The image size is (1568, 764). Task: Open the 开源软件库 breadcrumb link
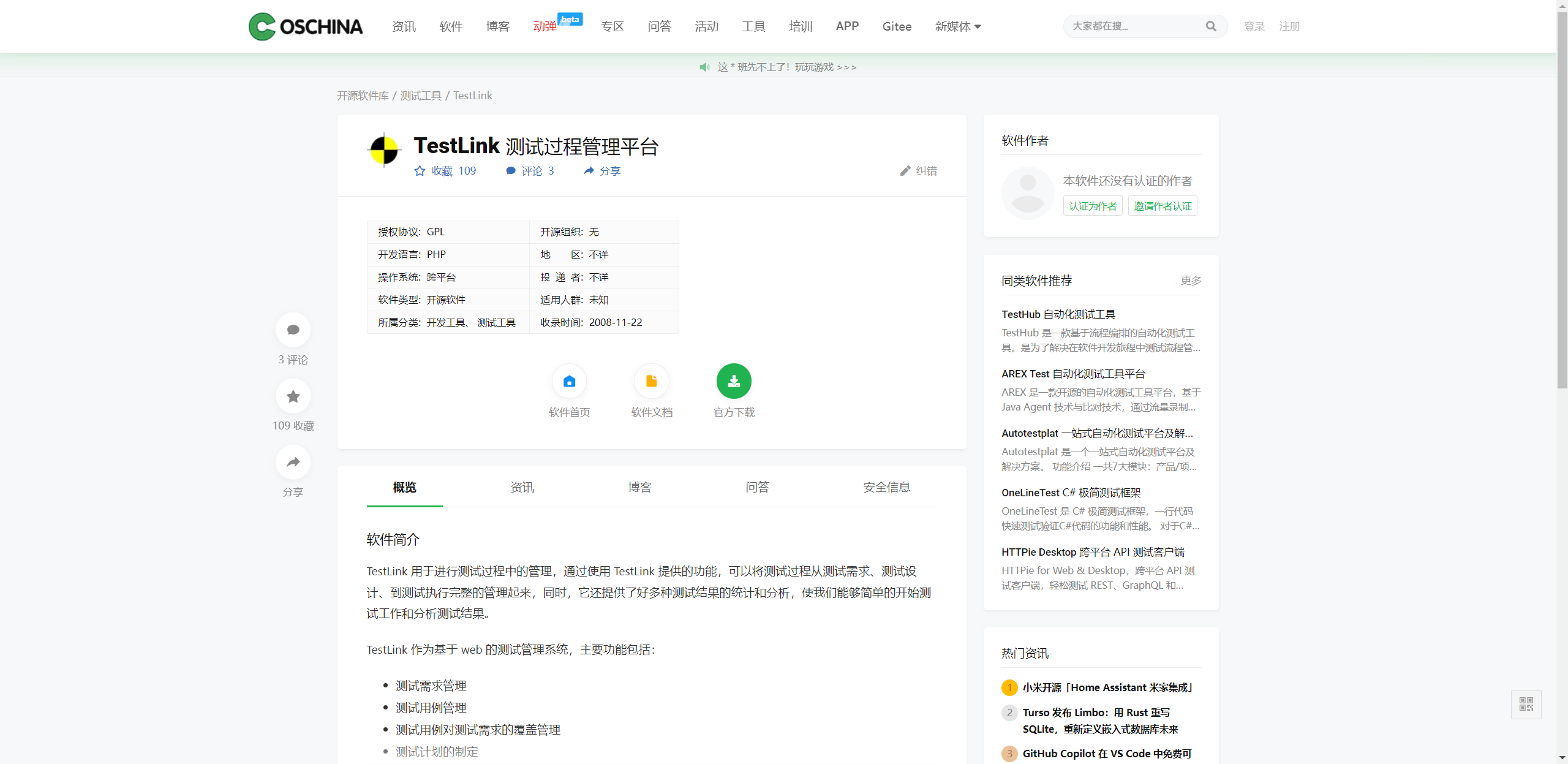tap(363, 96)
